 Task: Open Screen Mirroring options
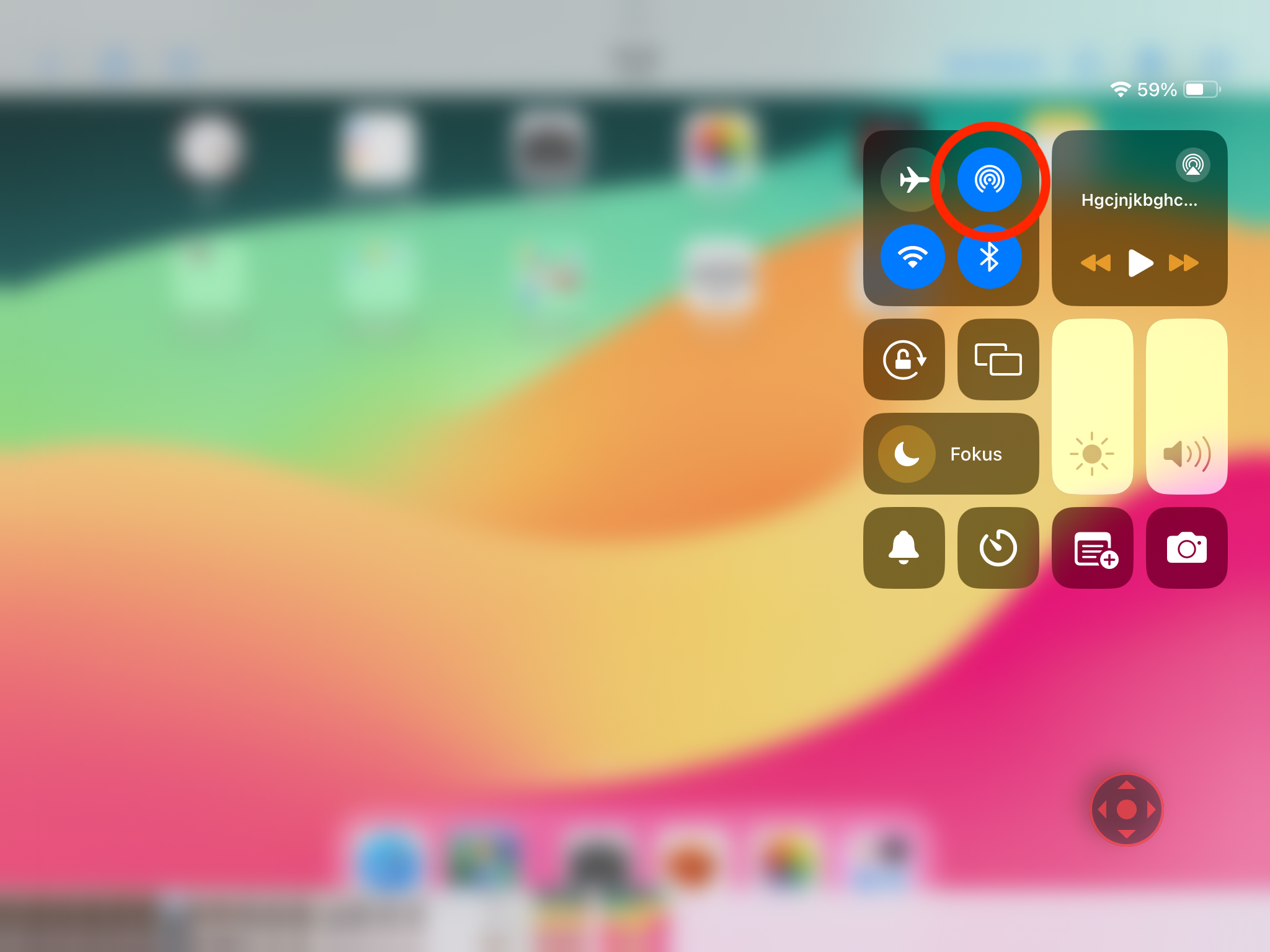[998, 359]
